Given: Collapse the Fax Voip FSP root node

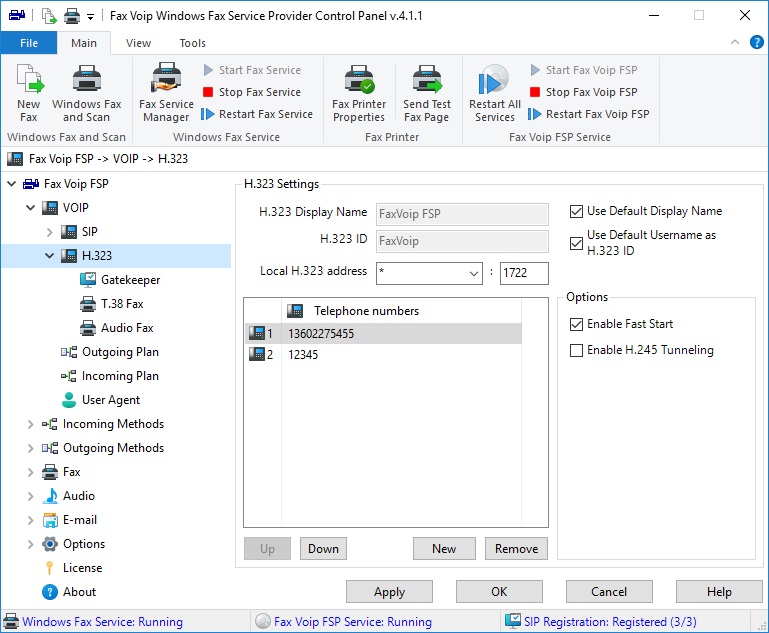Looking at the screenshot, I should click(12, 184).
